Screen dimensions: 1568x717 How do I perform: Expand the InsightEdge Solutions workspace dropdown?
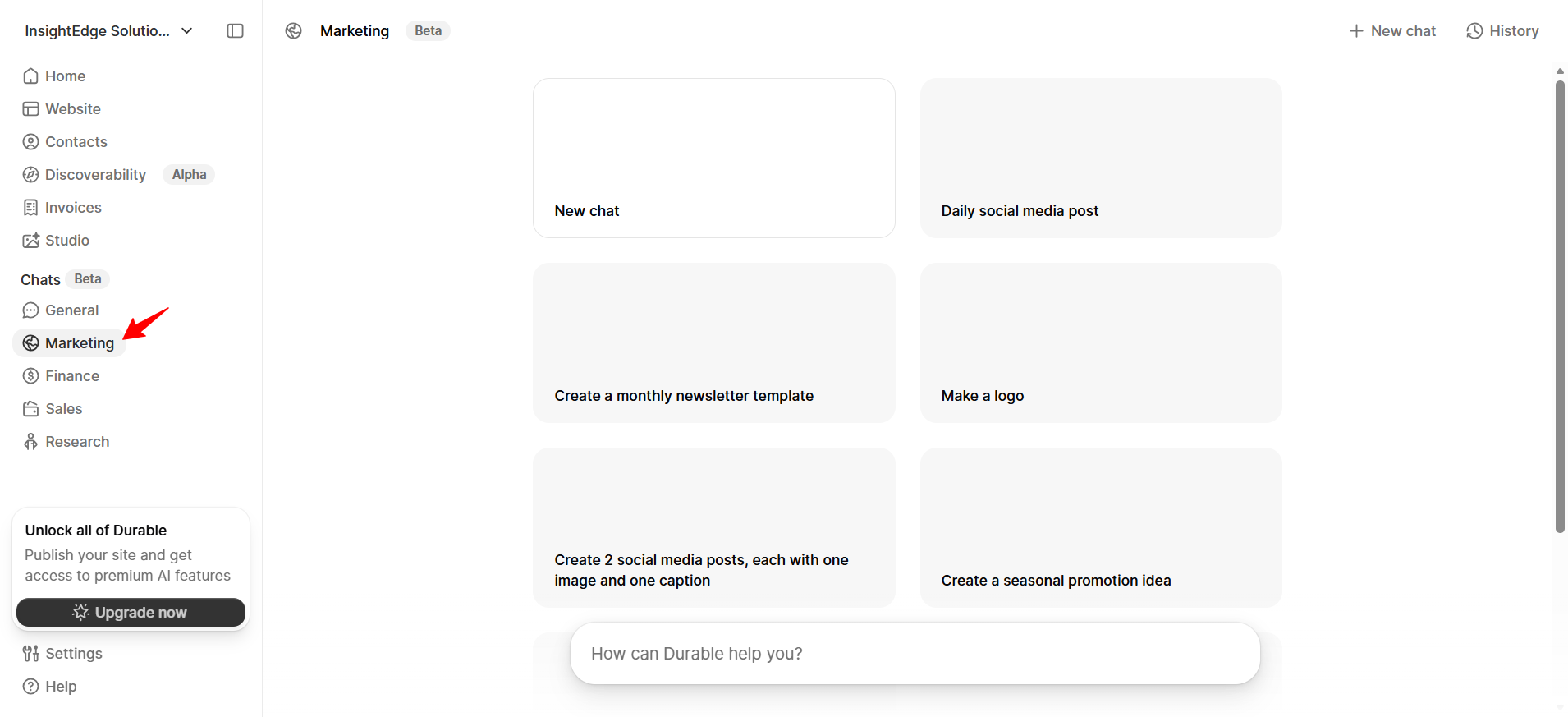tap(108, 31)
